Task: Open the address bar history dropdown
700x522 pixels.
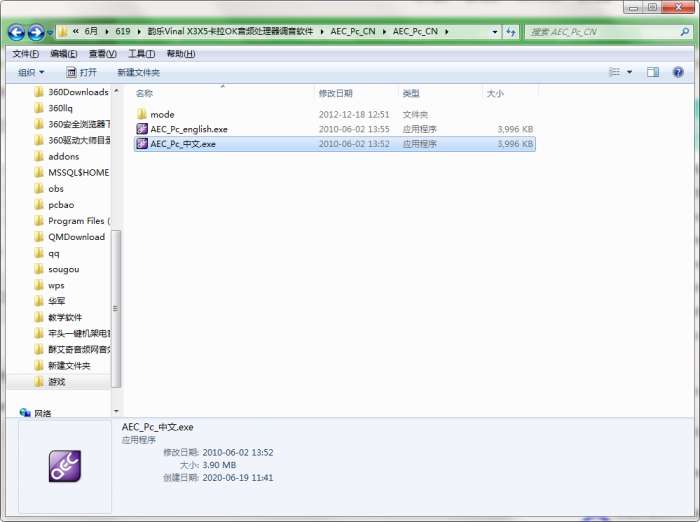Action: [495, 32]
